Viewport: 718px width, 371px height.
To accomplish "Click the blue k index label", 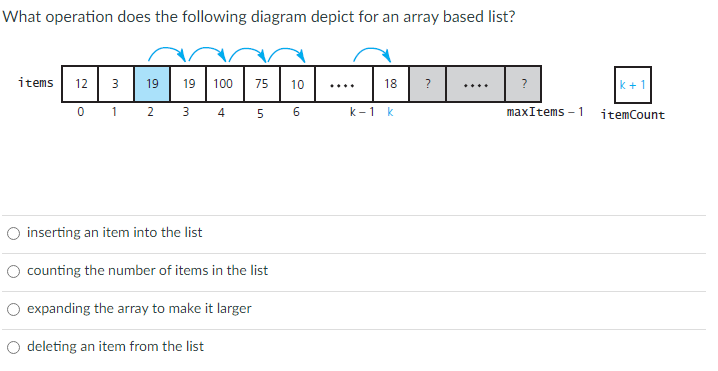I will pyautogui.click(x=390, y=112).
